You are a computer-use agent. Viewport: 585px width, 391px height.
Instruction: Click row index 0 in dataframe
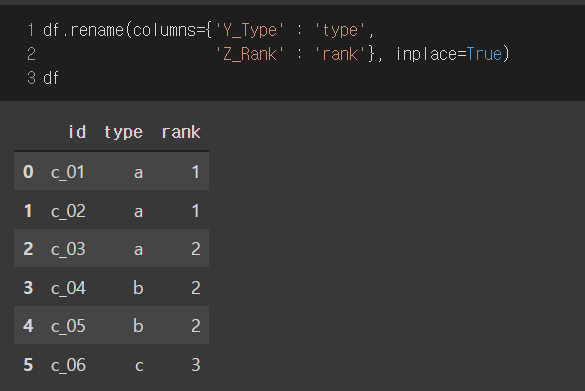click(28, 172)
